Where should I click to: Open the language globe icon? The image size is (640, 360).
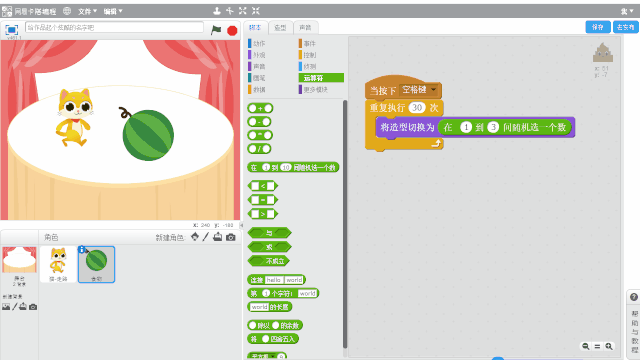(67, 11)
